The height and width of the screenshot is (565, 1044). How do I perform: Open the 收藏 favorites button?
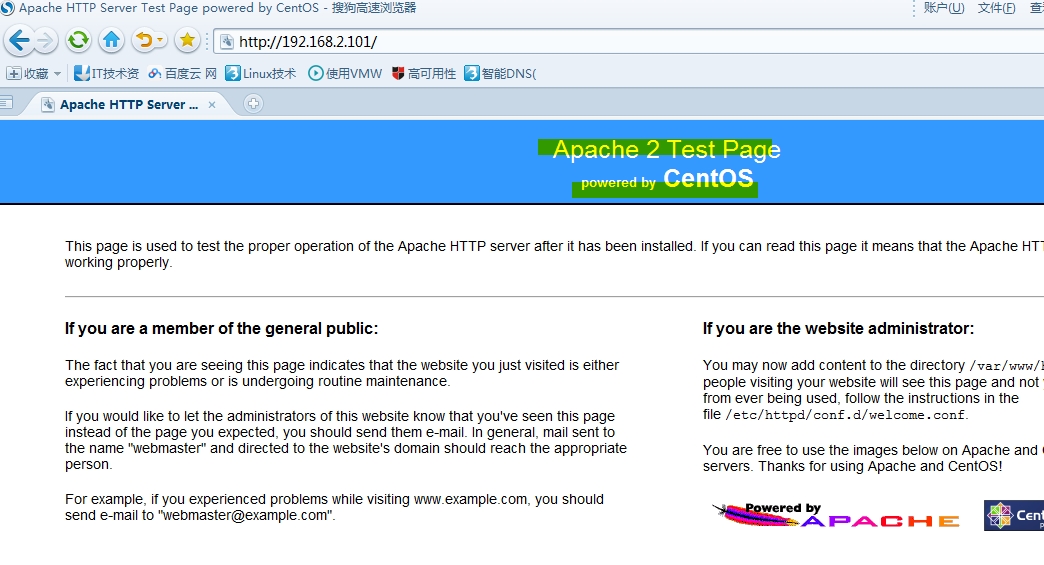(28, 74)
